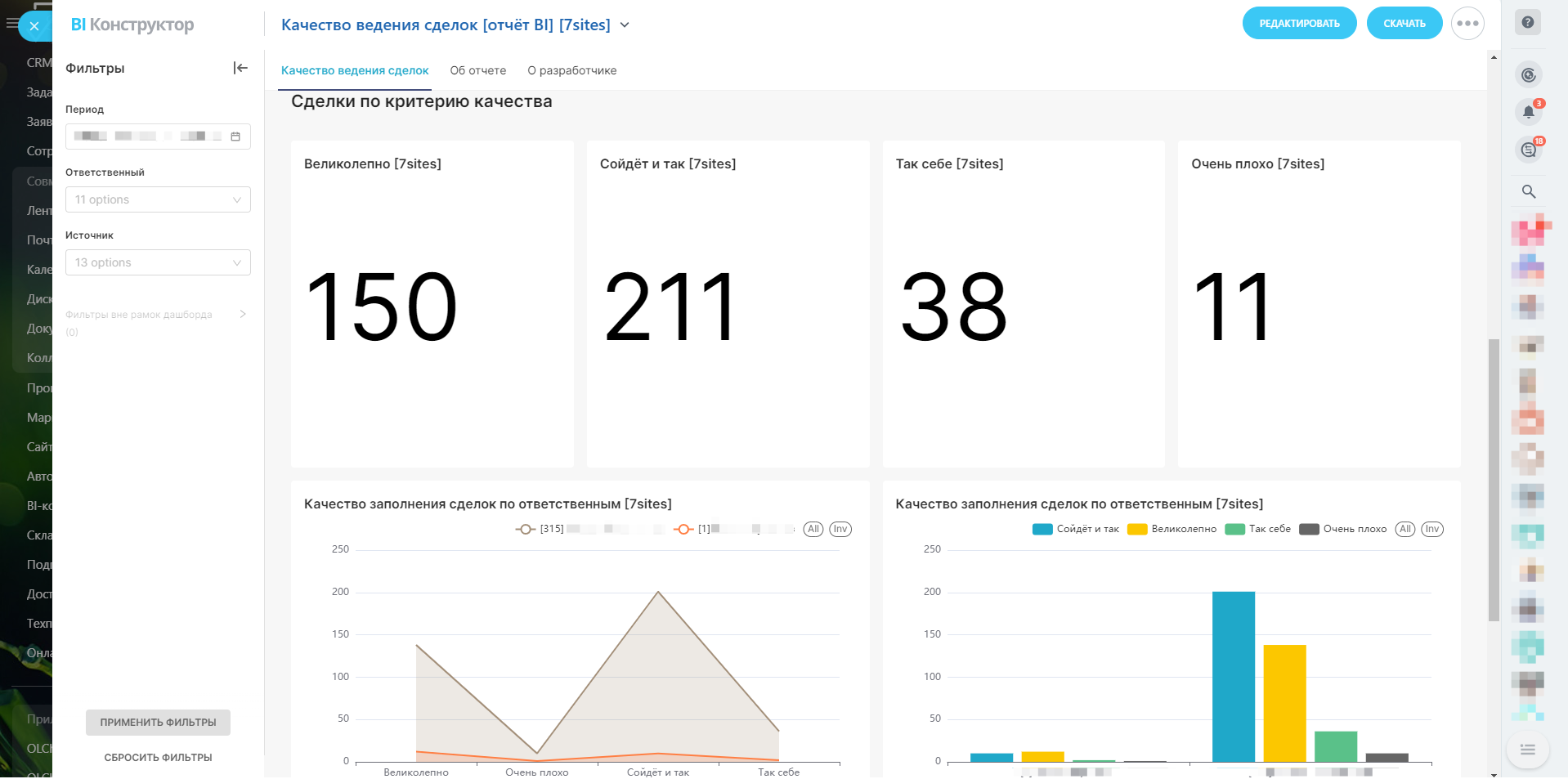
Task: Click the green Так себе legend swatch
Action: pos(1234,529)
